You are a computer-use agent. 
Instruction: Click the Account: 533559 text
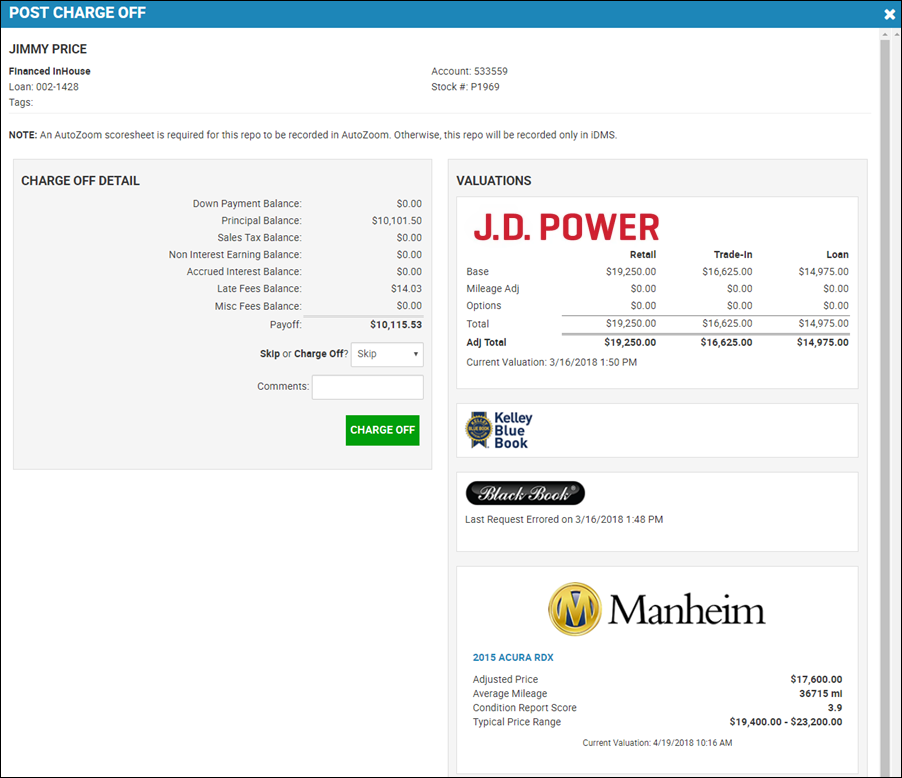[x=469, y=71]
